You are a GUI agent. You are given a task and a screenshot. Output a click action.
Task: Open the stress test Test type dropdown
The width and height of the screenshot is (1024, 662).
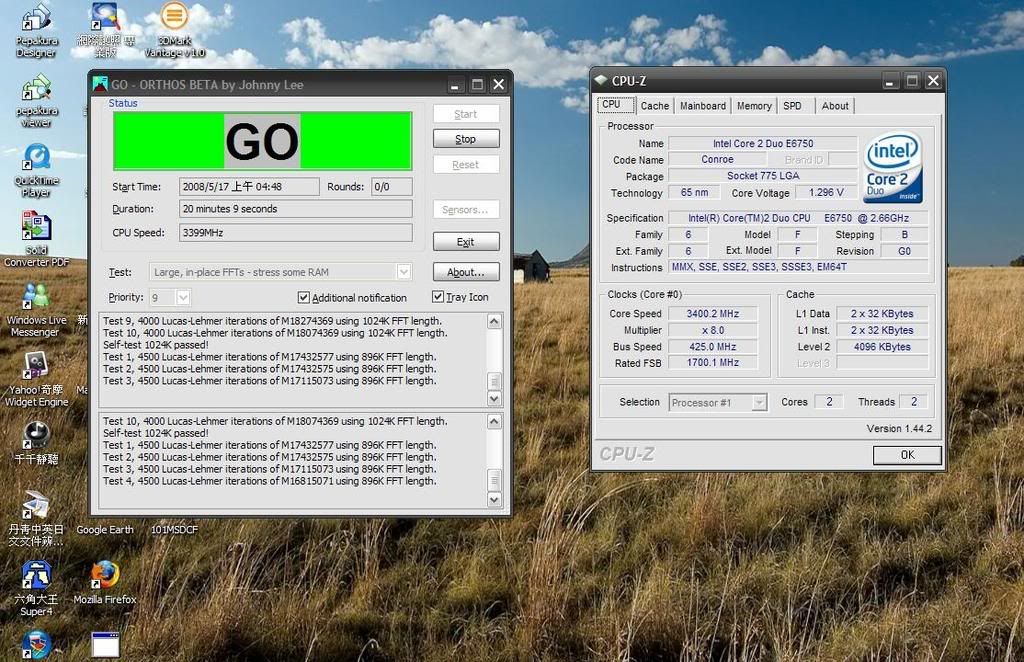tap(403, 272)
